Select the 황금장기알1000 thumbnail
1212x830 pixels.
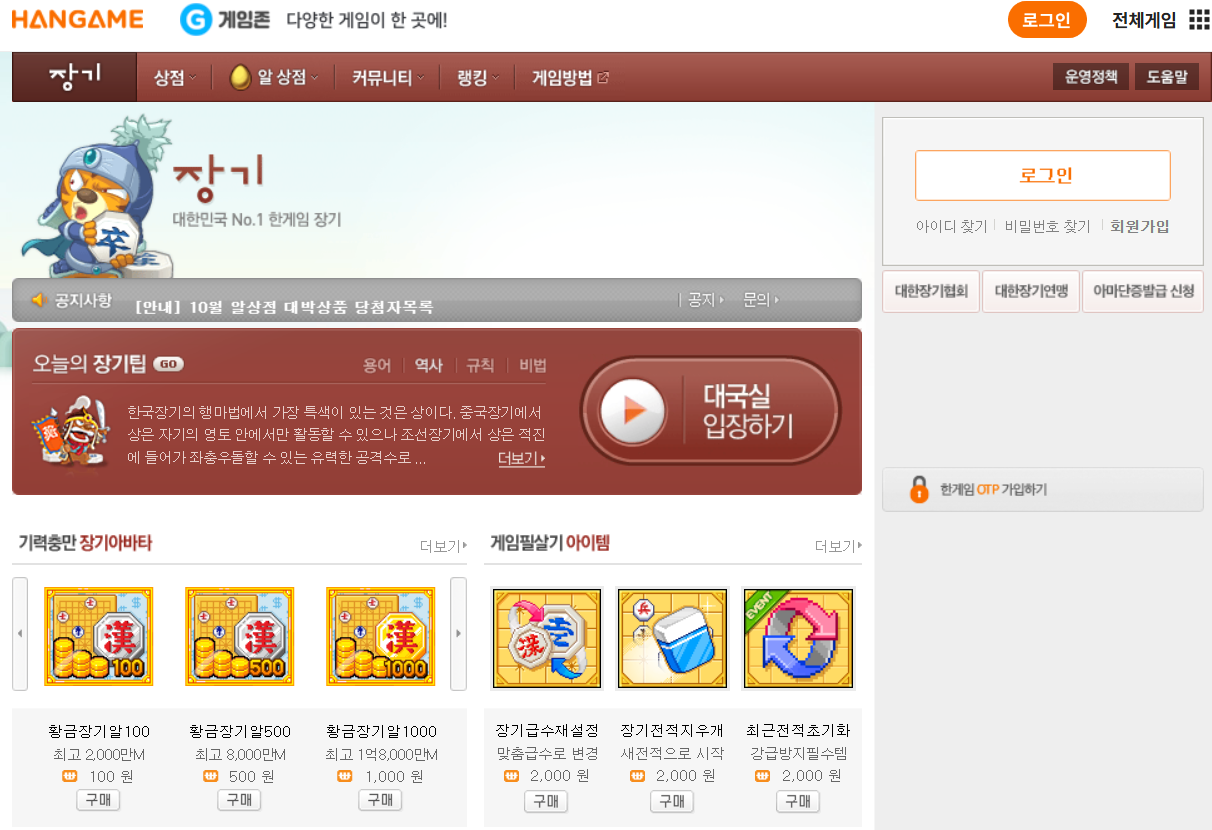tap(380, 636)
